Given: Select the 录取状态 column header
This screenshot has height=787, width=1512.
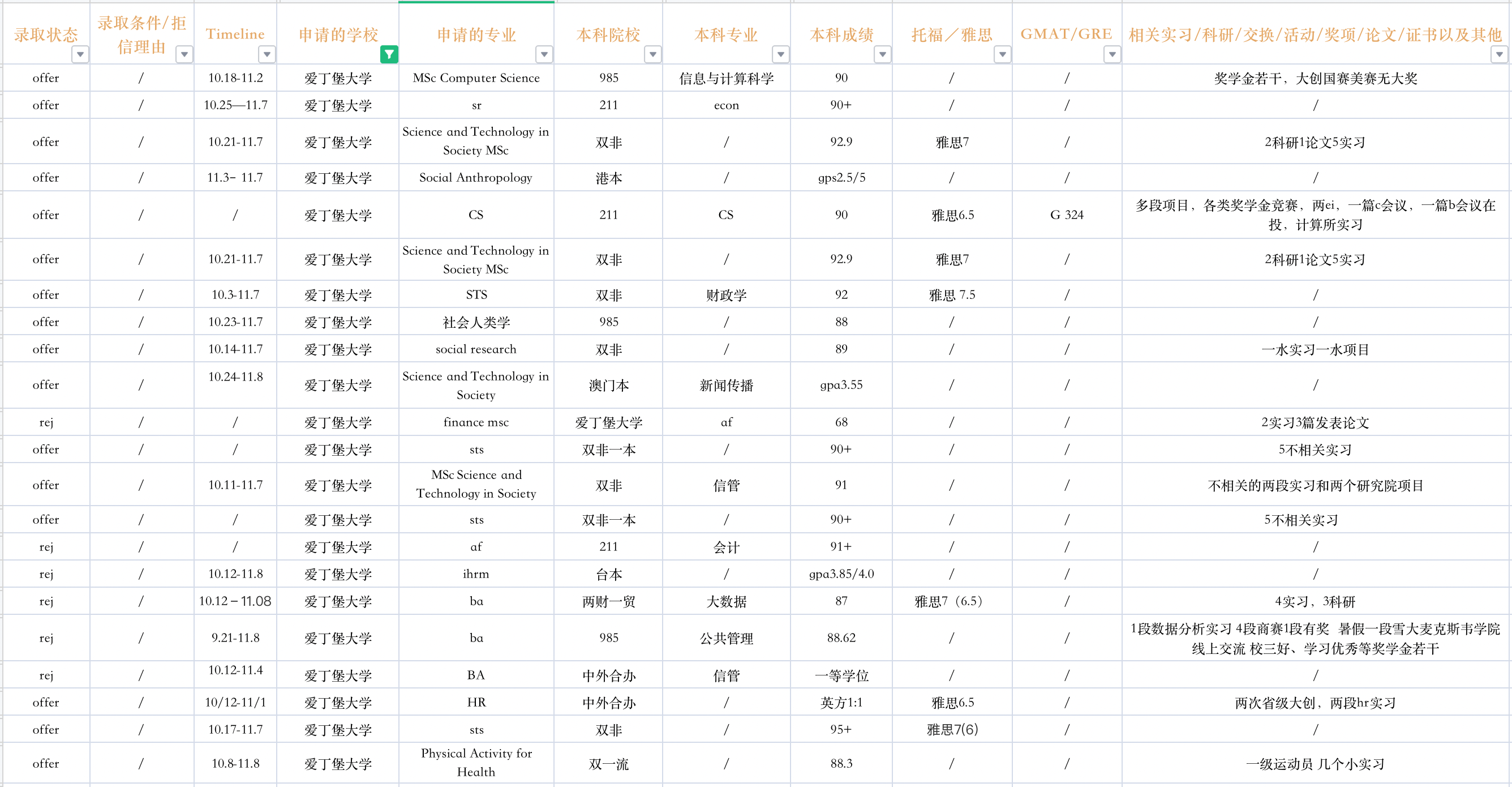Looking at the screenshot, I should point(46,34).
